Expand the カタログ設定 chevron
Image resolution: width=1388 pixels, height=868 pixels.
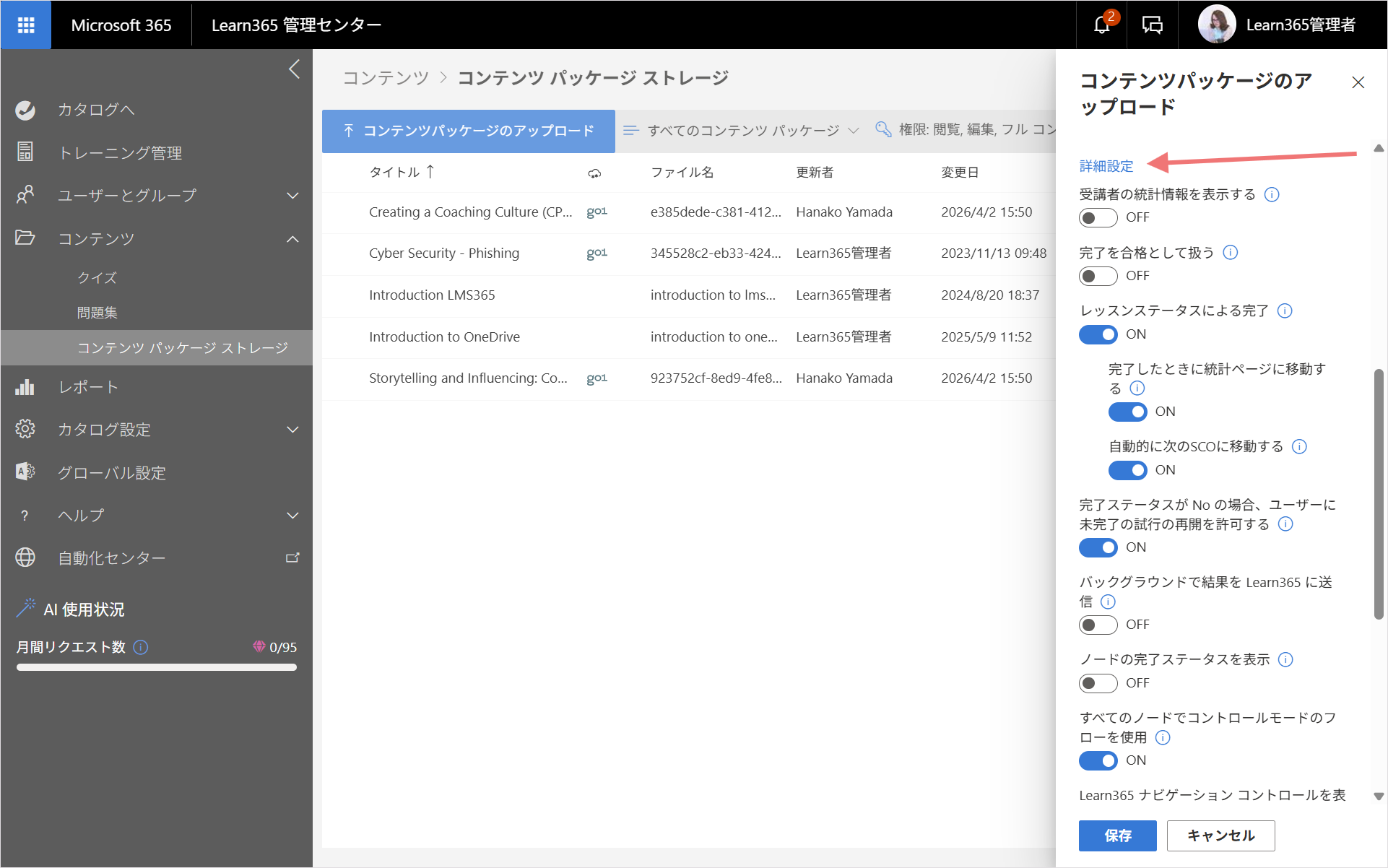point(292,429)
